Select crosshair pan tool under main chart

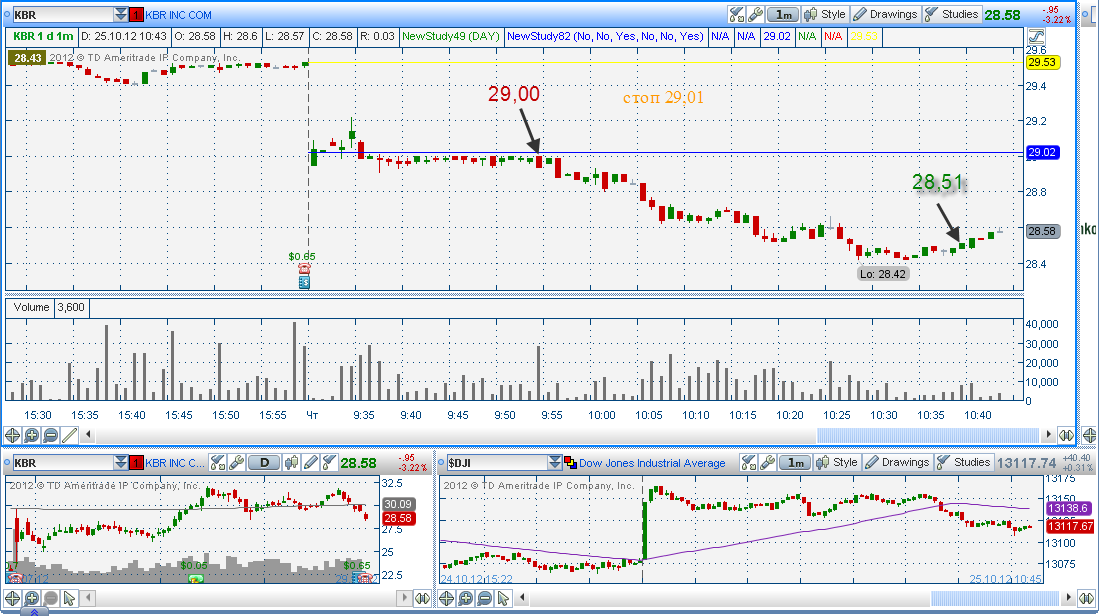[x=12, y=435]
